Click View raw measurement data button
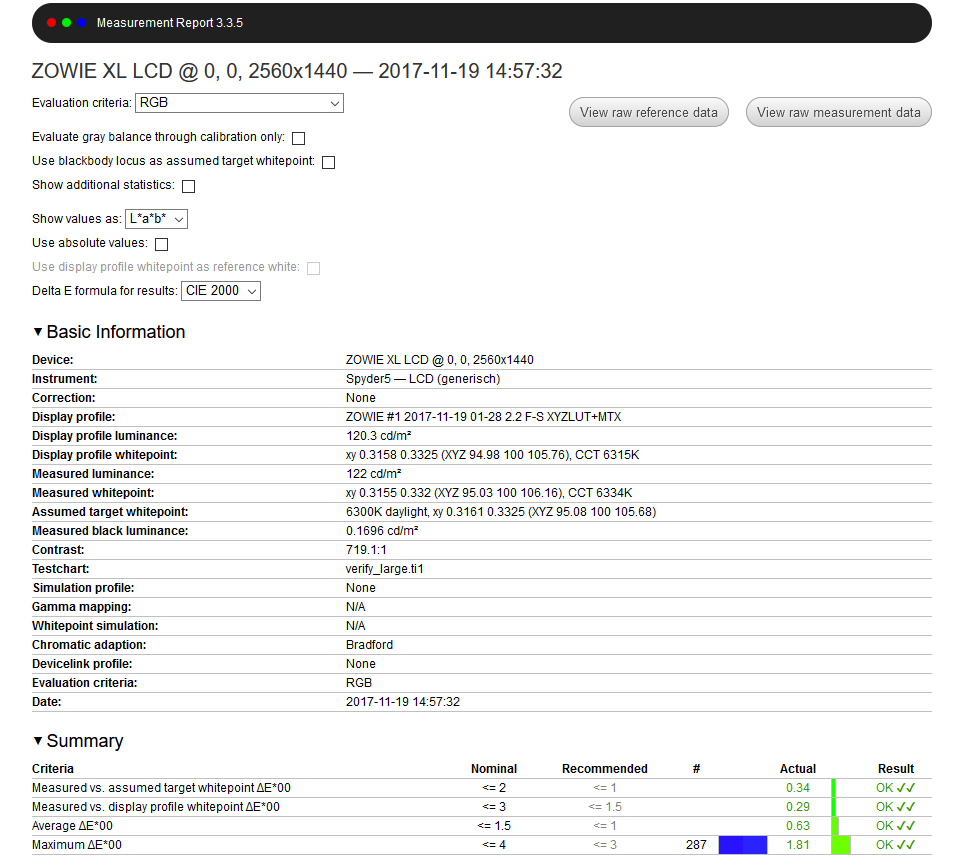 (838, 112)
